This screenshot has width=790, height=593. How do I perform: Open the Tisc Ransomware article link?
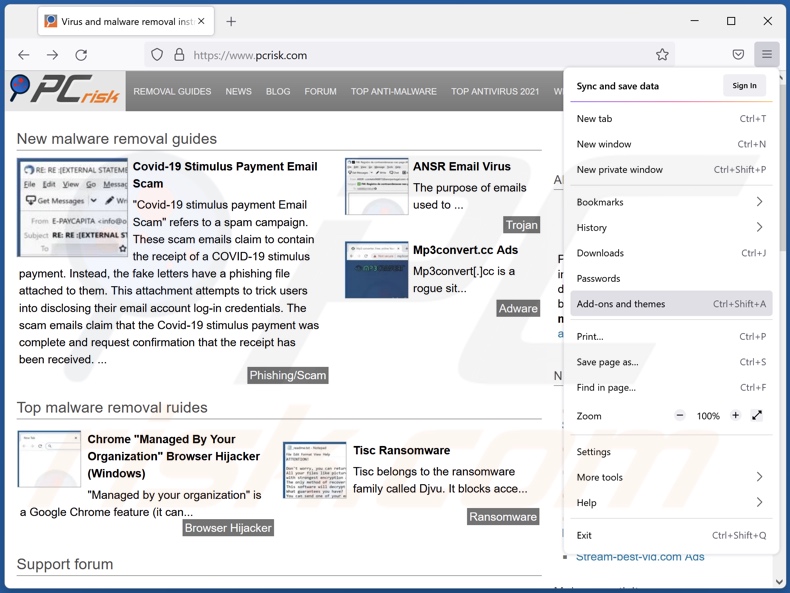coord(401,450)
